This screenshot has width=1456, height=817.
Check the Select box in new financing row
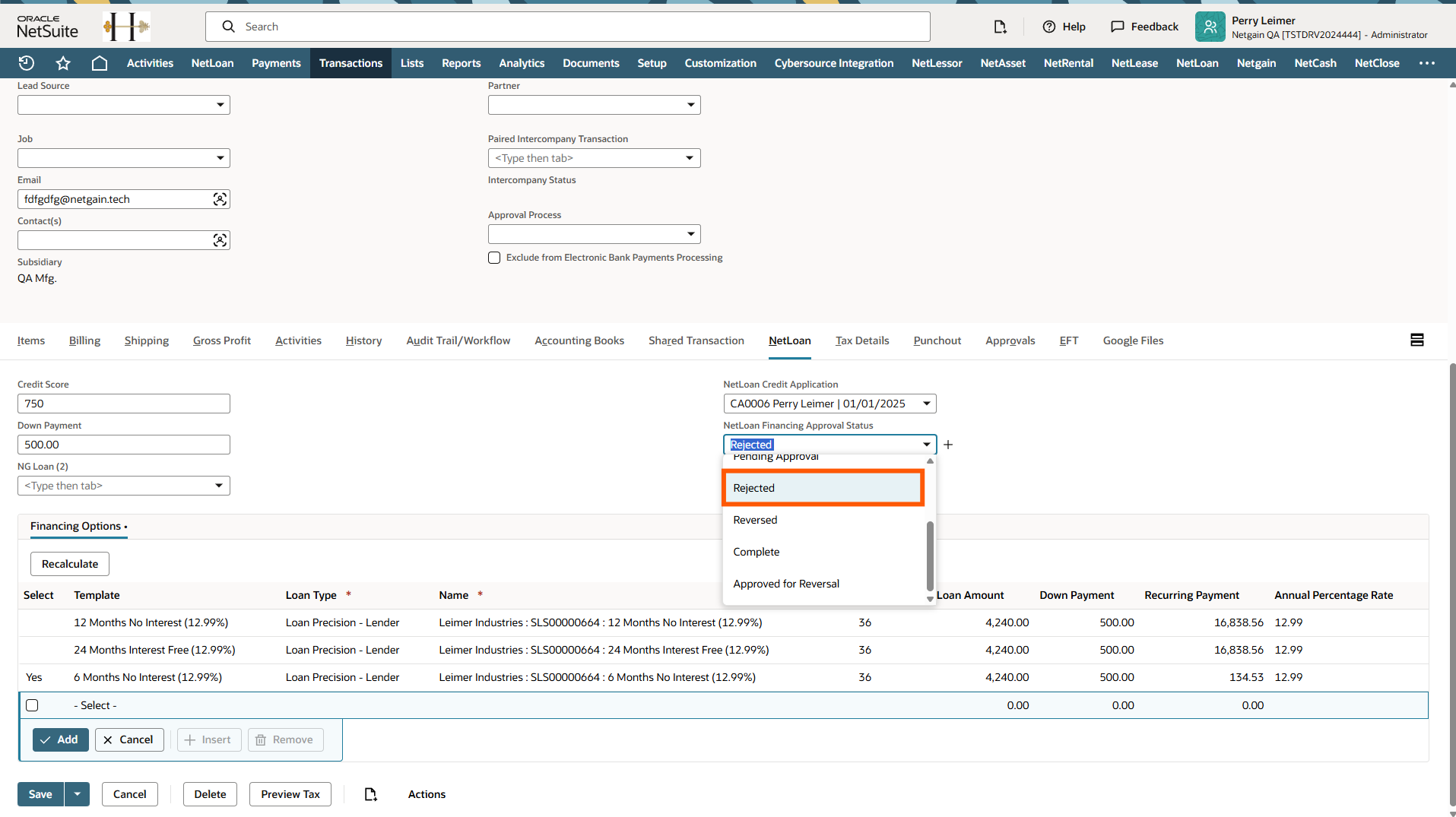coord(32,705)
